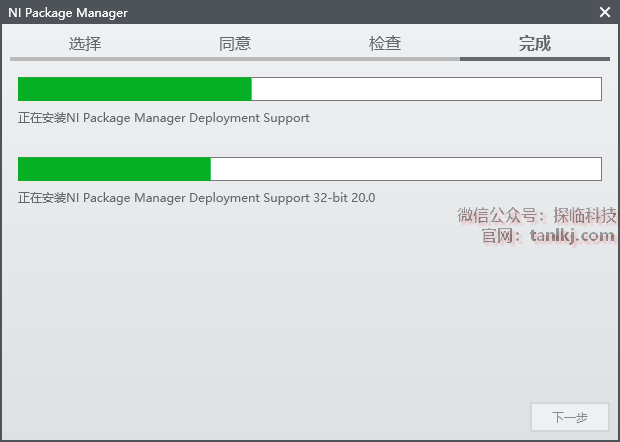Click the NI Package Manager title text

[68, 12]
